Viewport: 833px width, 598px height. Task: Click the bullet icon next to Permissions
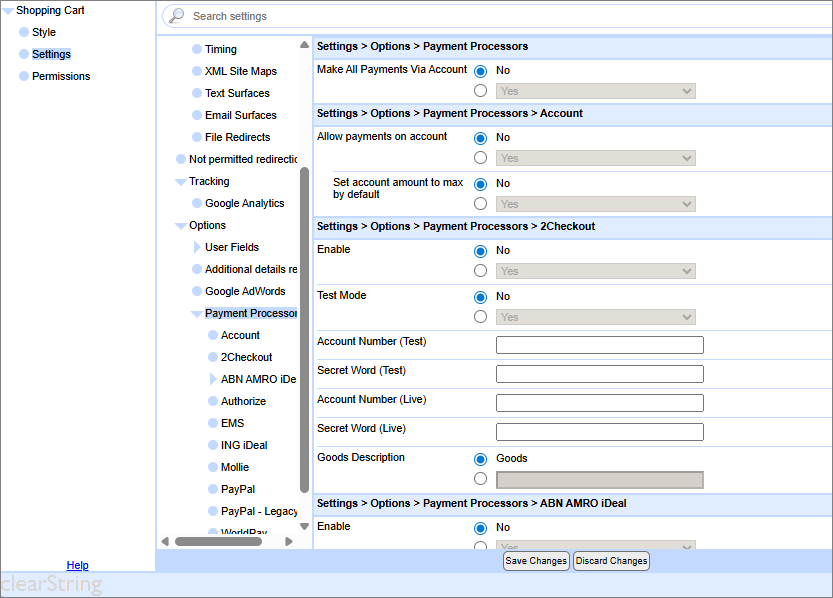[24, 76]
